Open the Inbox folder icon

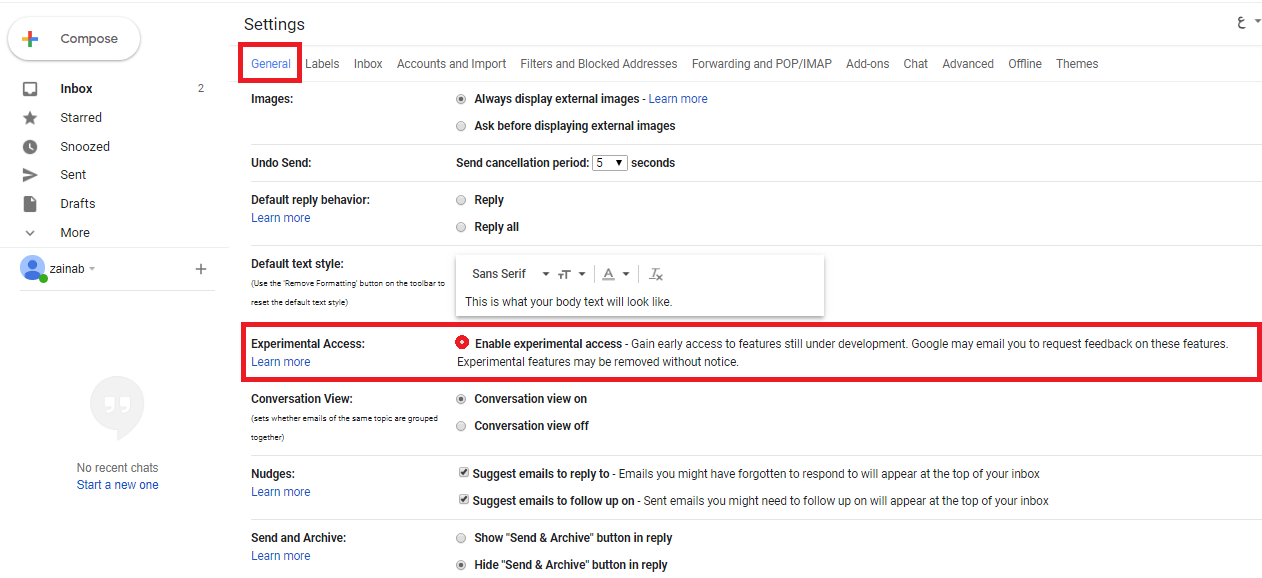click(x=30, y=89)
